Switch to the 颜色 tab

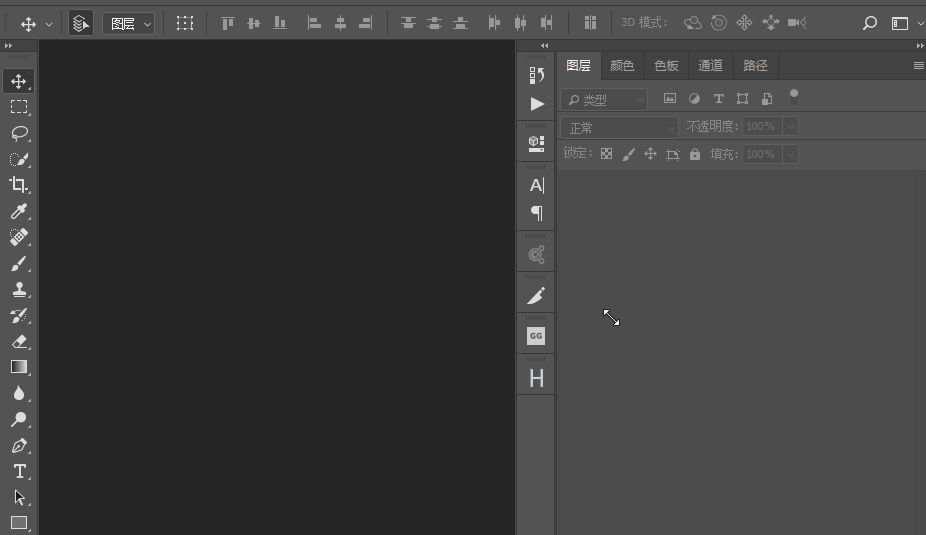(x=622, y=66)
